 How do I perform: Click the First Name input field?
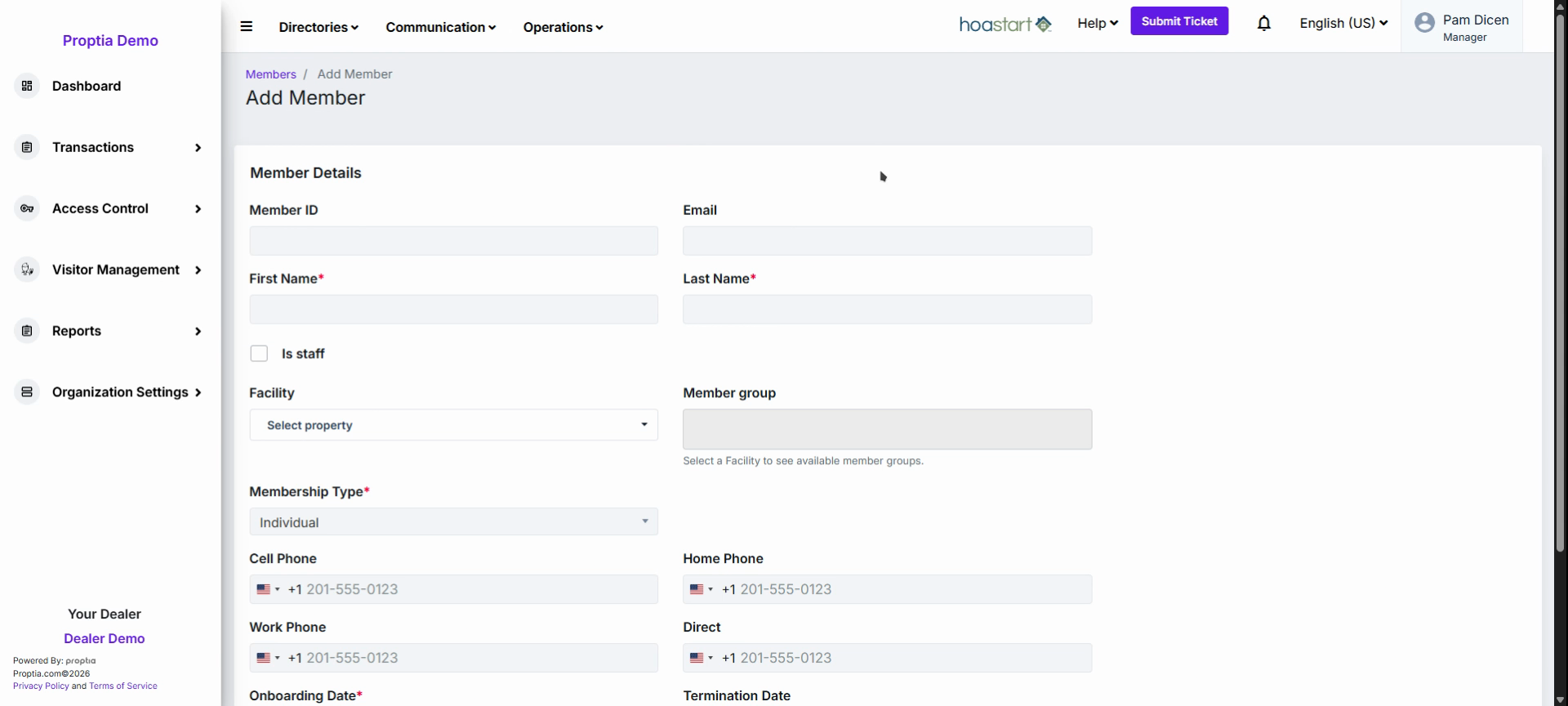click(453, 310)
